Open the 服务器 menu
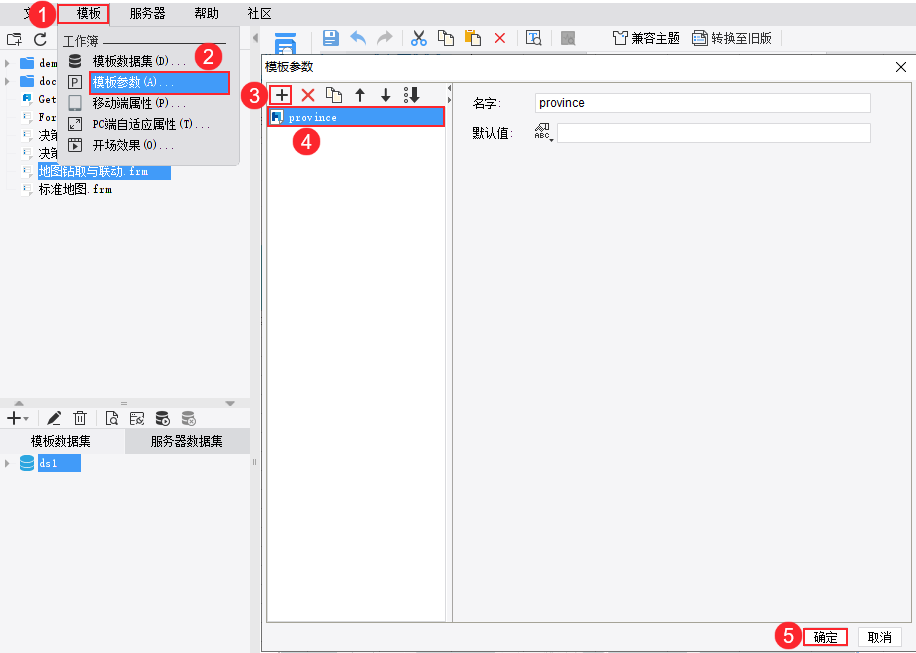 click(147, 13)
